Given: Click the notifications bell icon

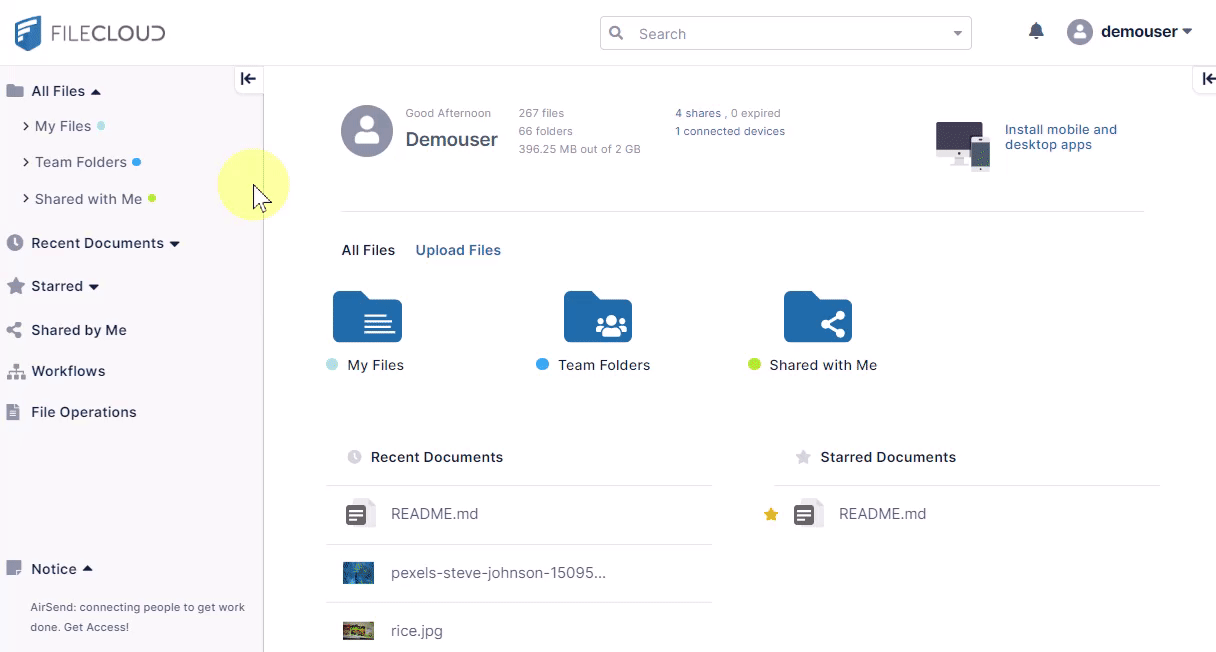Looking at the screenshot, I should pyautogui.click(x=1036, y=32).
